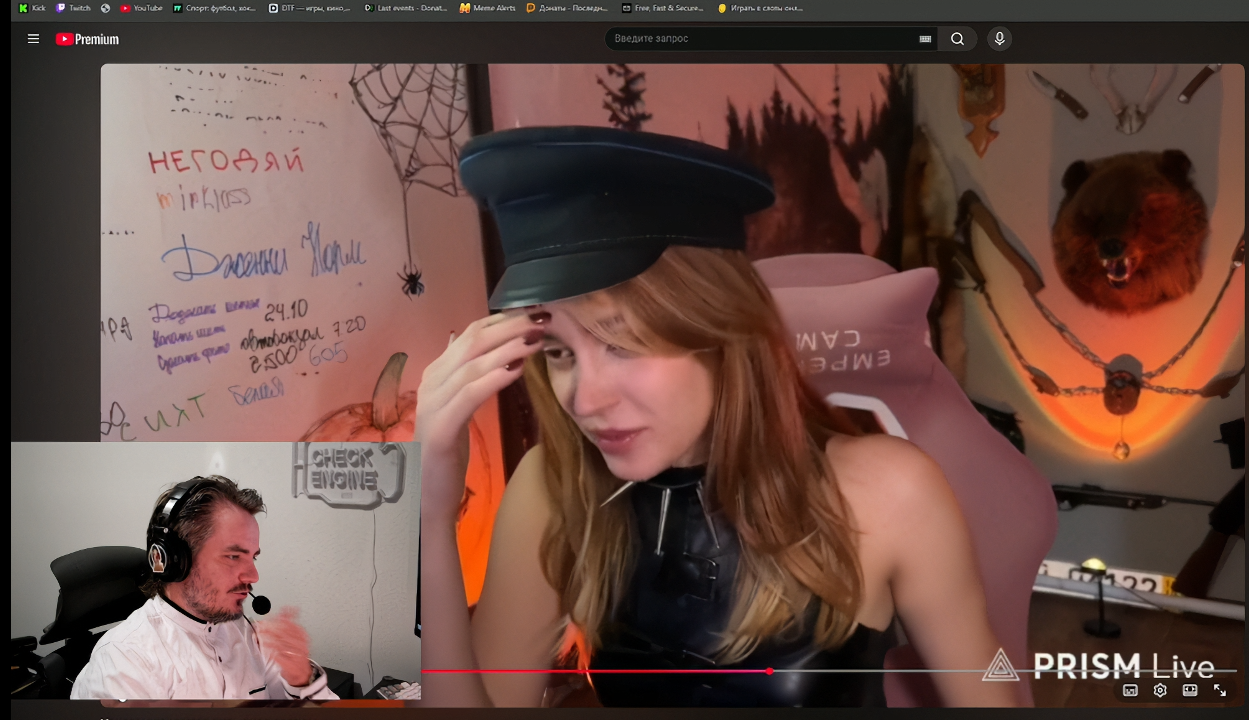Open the 'Играть в слоты онл...' bookmark
Image resolution: width=1249 pixels, height=720 pixels.
[x=760, y=8]
